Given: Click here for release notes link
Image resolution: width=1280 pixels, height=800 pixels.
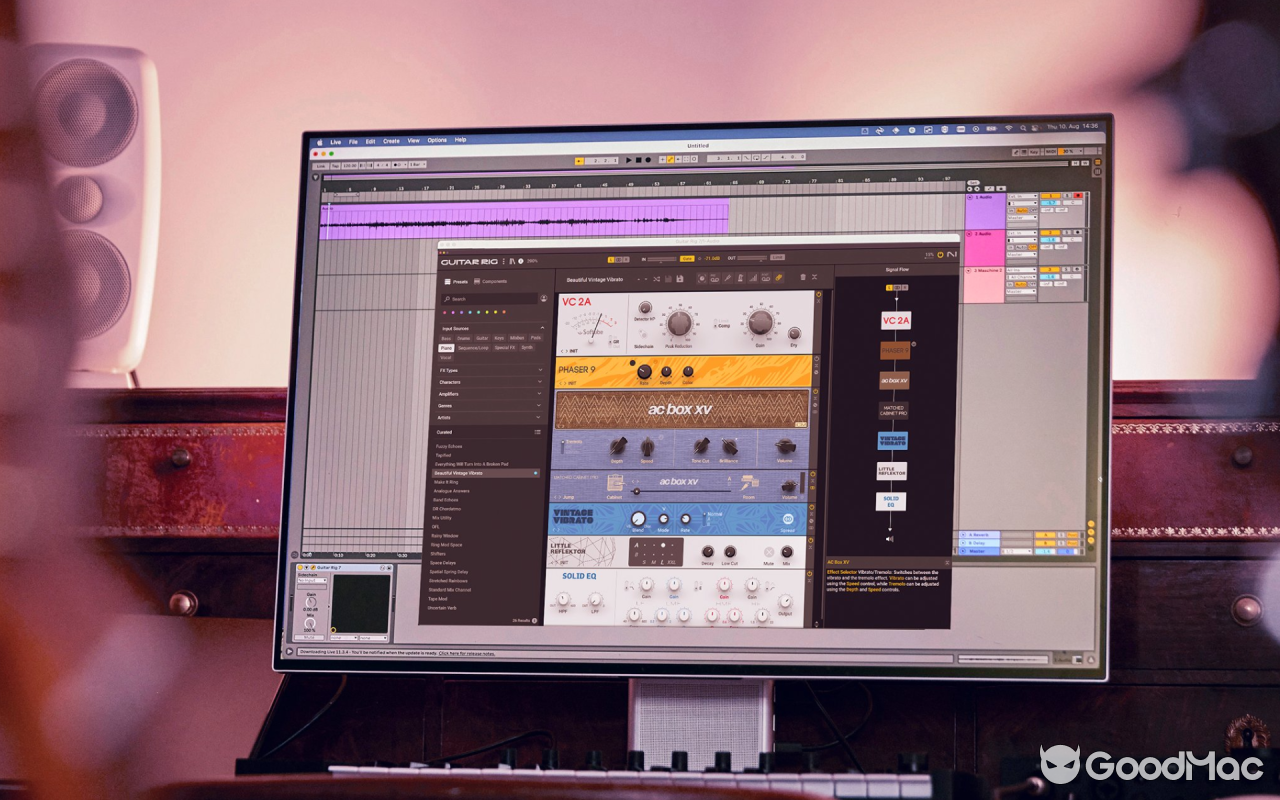Looking at the screenshot, I should (469, 655).
